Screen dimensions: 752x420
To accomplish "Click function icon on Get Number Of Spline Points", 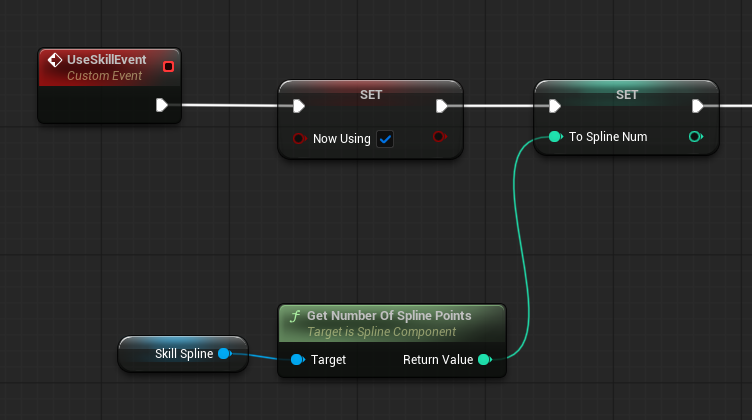I will click(294, 316).
